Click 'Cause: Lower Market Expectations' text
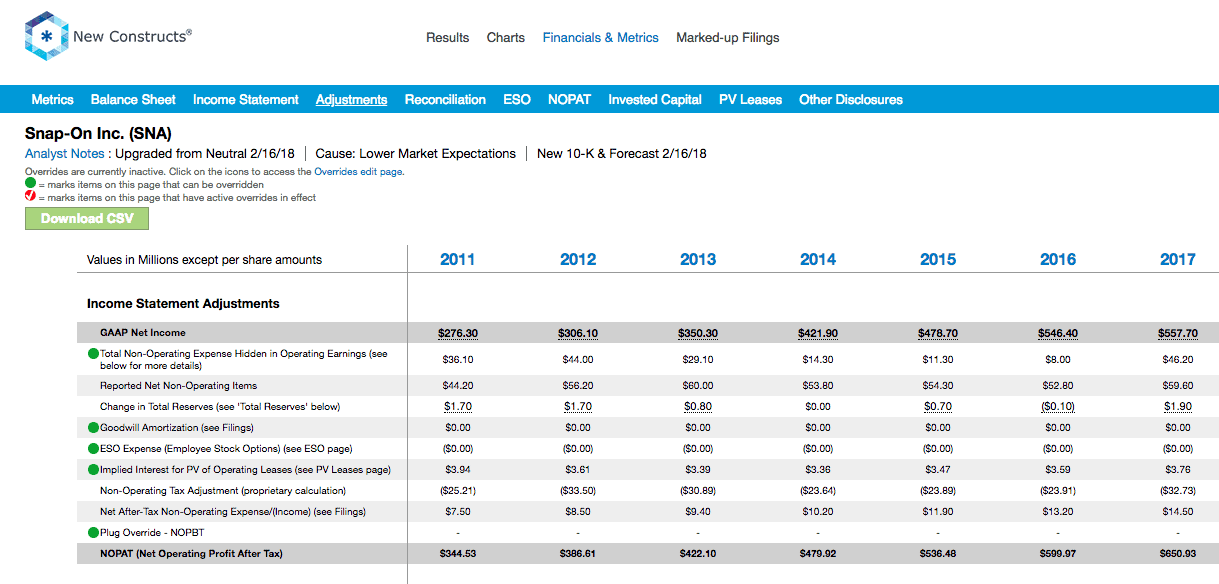 415,154
